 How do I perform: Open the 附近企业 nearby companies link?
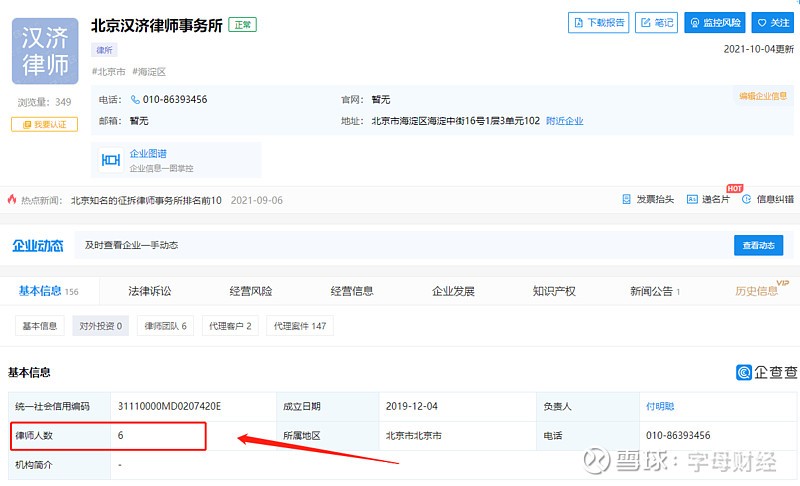coord(564,121)
